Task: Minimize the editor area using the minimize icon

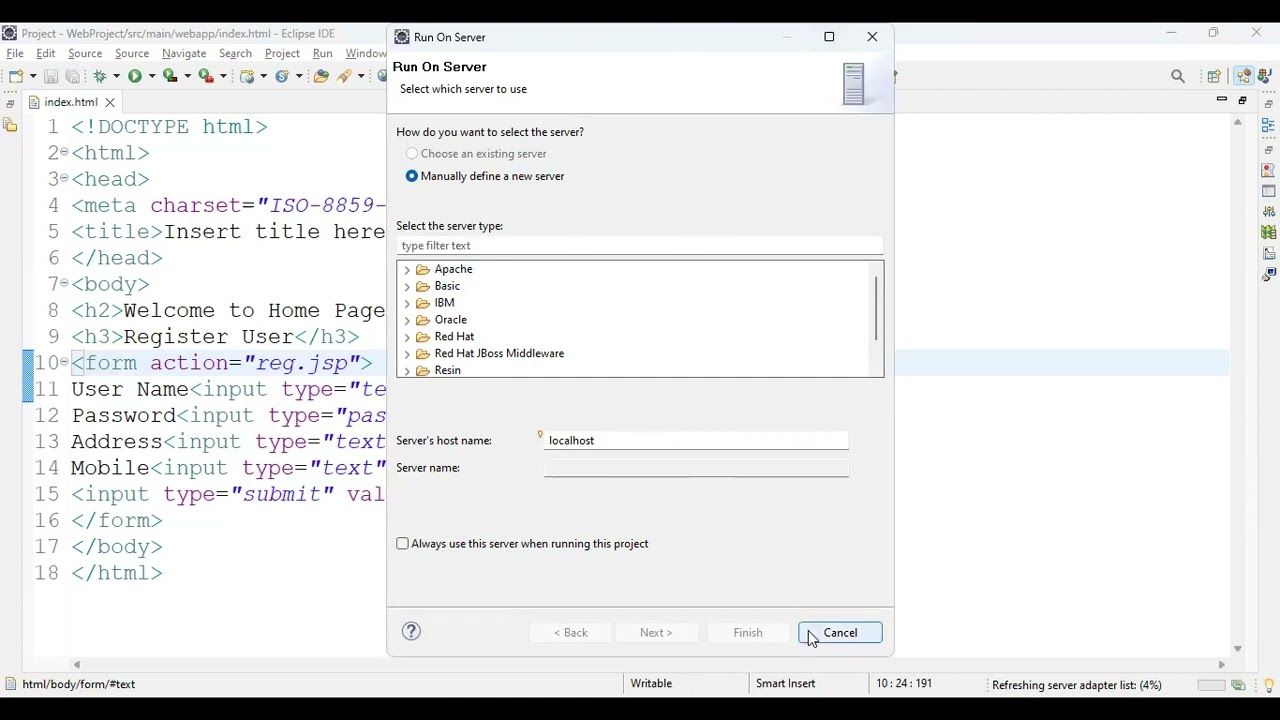Action: pyautogui.click(x=1221, y=100)
